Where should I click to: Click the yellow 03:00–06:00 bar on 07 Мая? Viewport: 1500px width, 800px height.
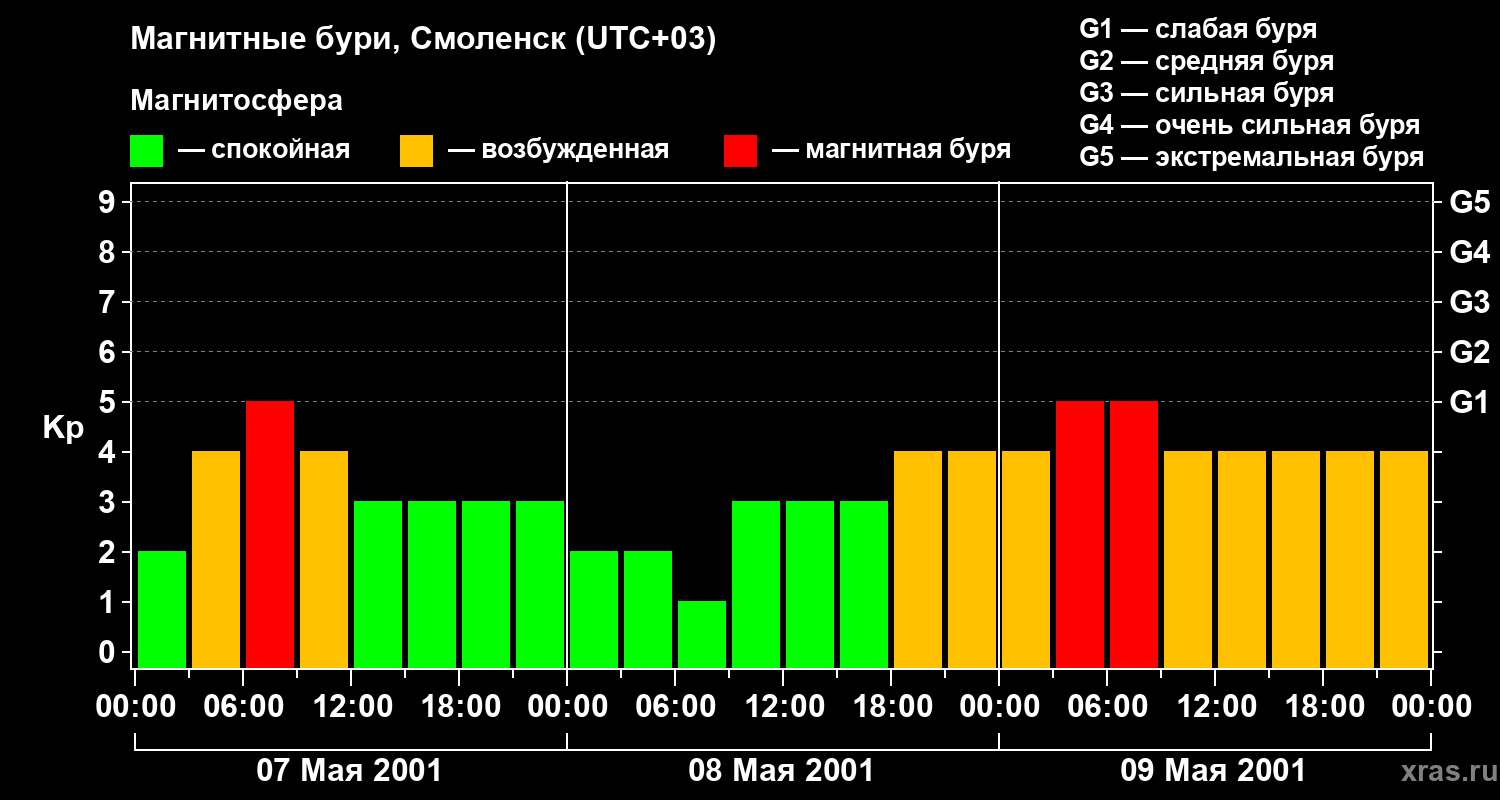pos(216,559)
